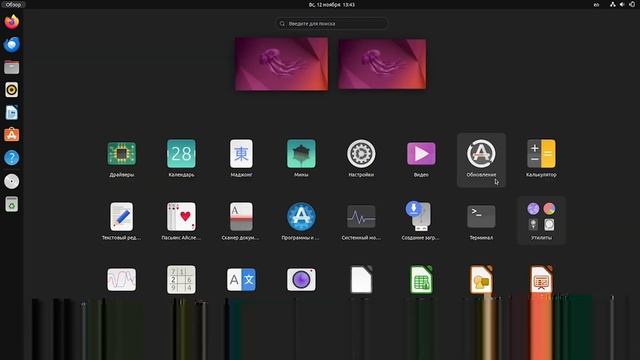Launch the Video (Видео) player
Screen dimensions: 640x360
click(x=421, y=154)
